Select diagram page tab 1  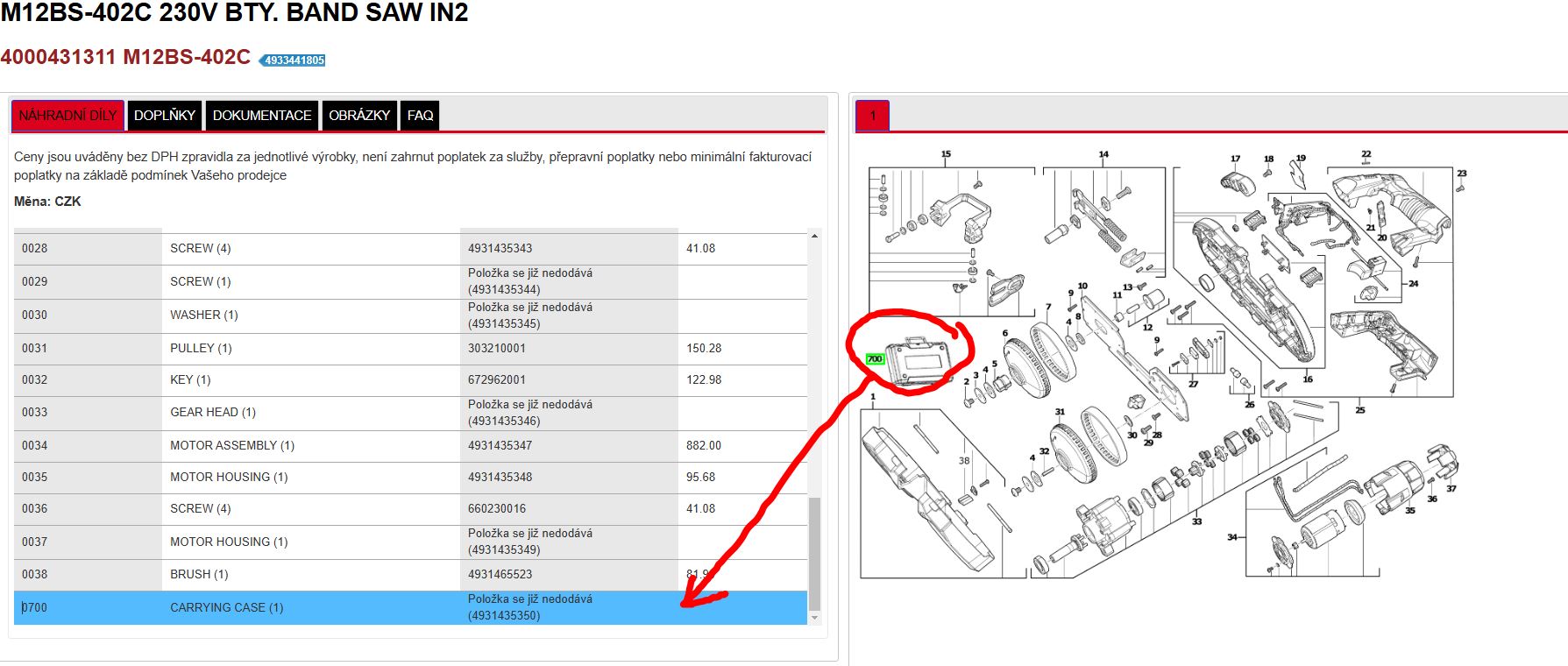coord(873,116)
